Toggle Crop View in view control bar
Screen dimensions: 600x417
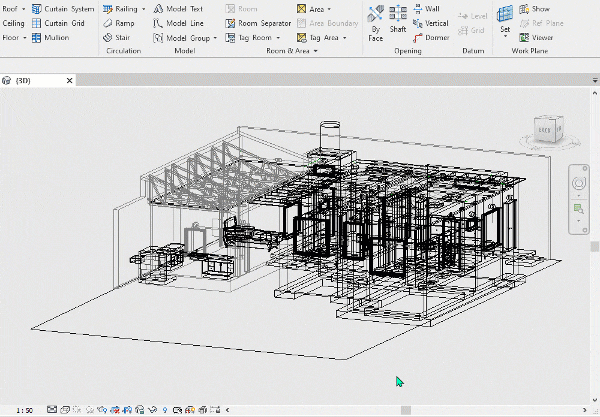pos(114,410)
